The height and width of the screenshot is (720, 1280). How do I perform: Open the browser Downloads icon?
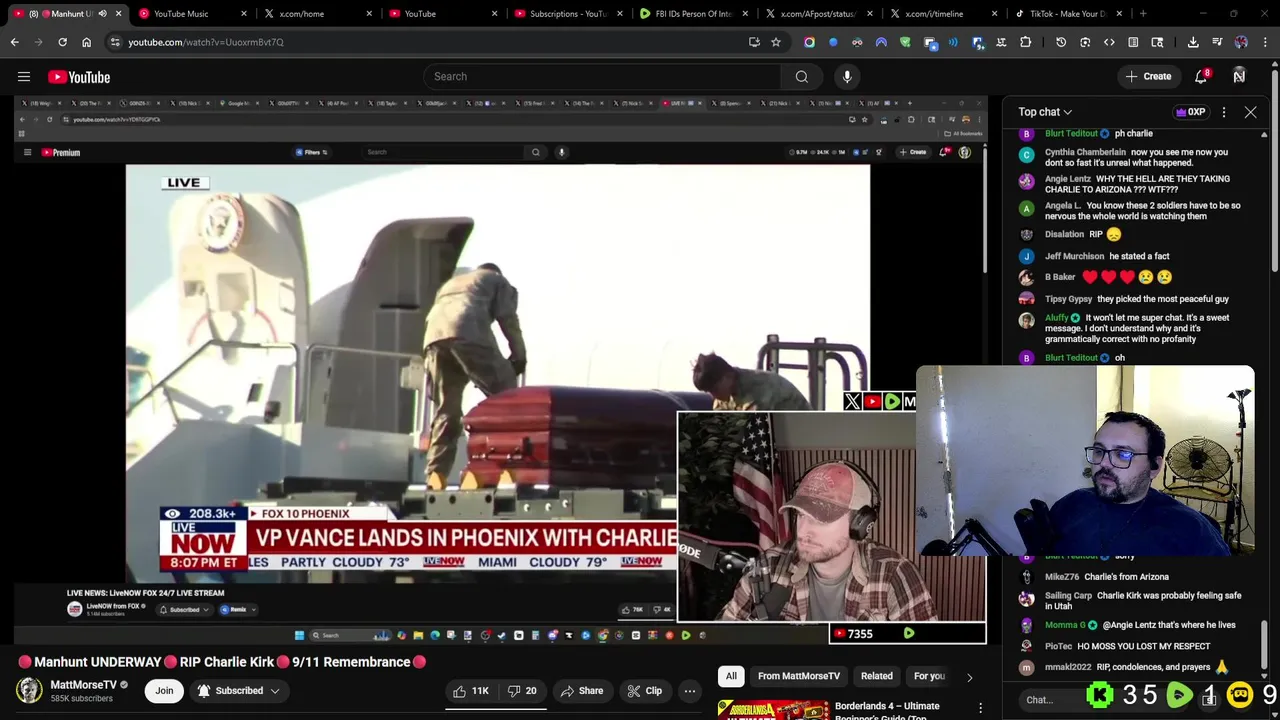tap(1193, 42)
